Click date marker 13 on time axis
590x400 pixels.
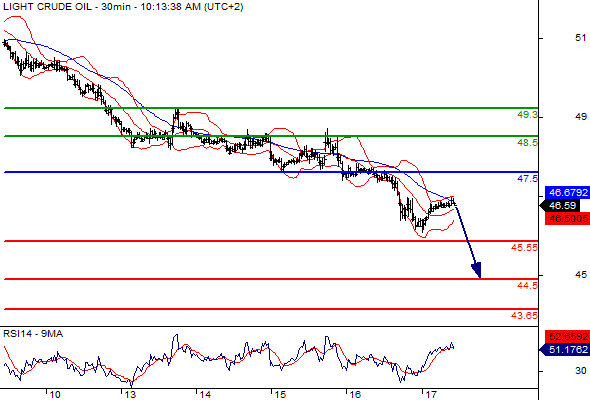click(x=130, y=395)
